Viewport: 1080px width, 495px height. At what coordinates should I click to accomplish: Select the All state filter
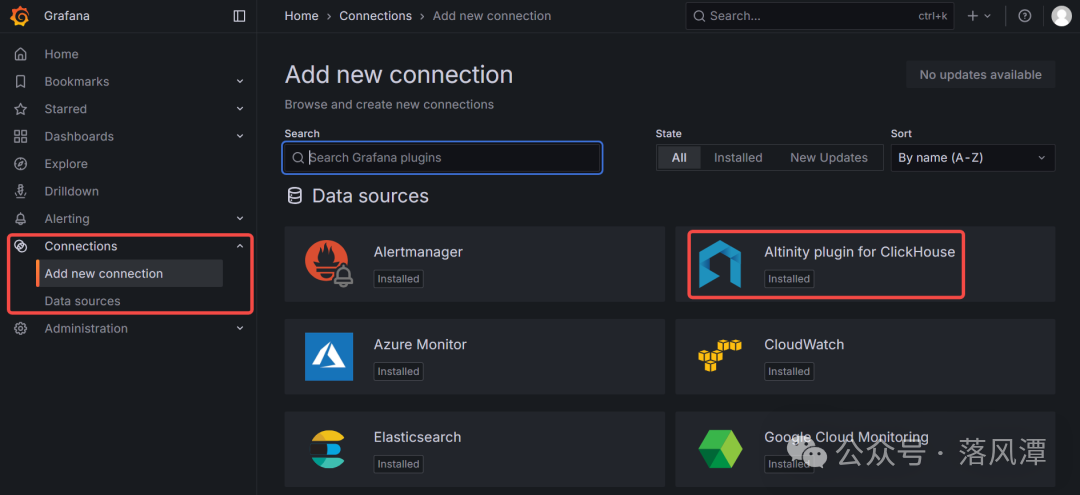click(x=679, y=158)
